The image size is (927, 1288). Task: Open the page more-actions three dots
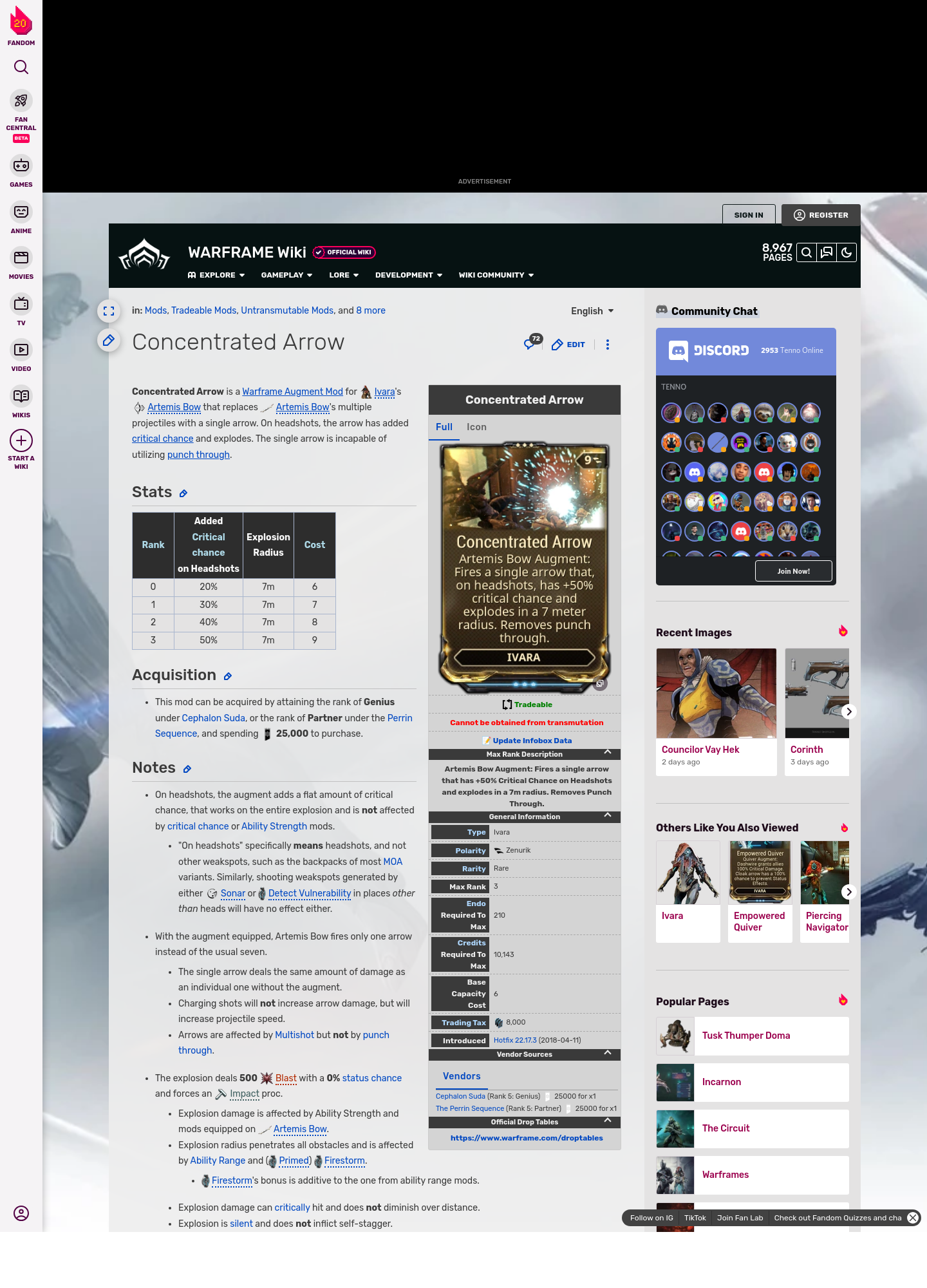pos(608,345)
